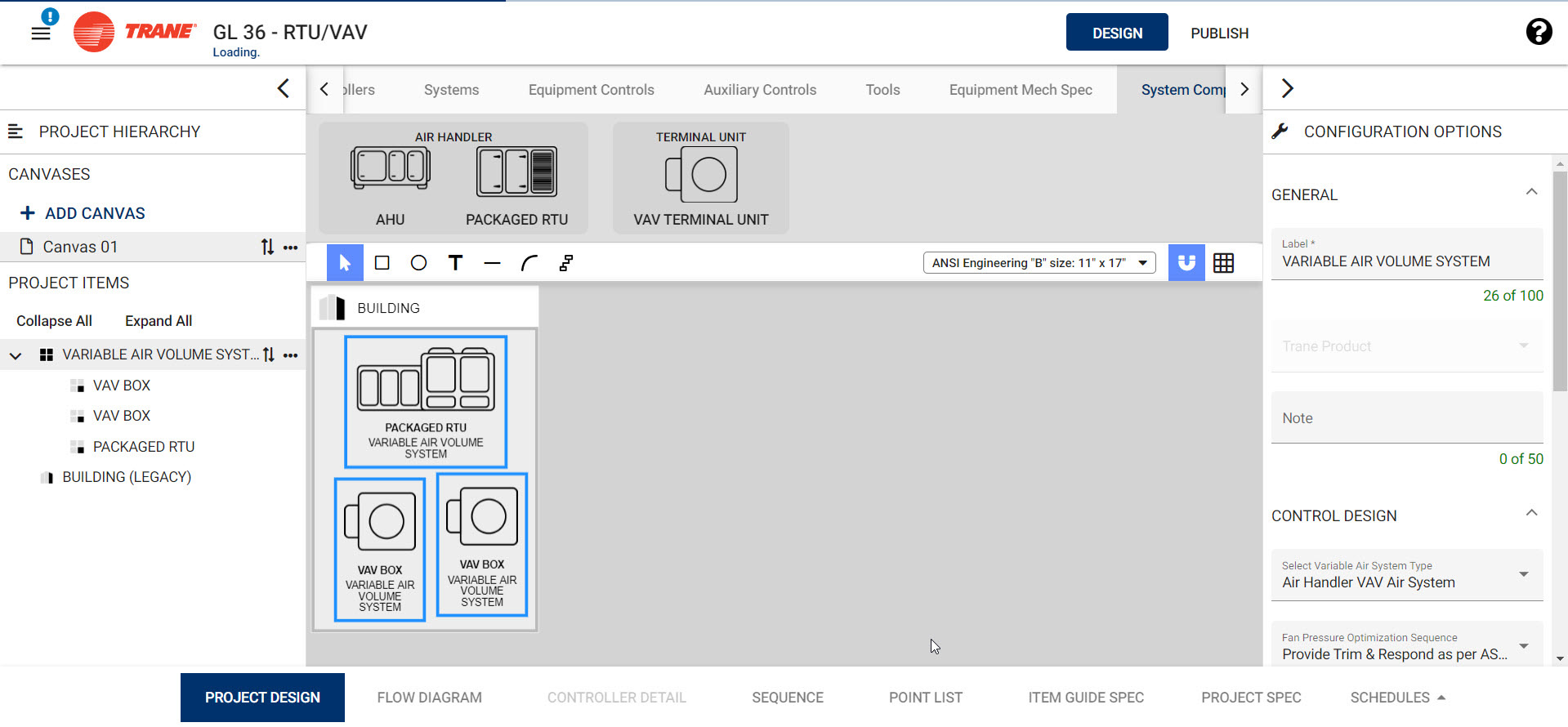Collapse the Variable Air Volume System tree node
Viewport: 1568px width, 727px height.
[16, 355]
